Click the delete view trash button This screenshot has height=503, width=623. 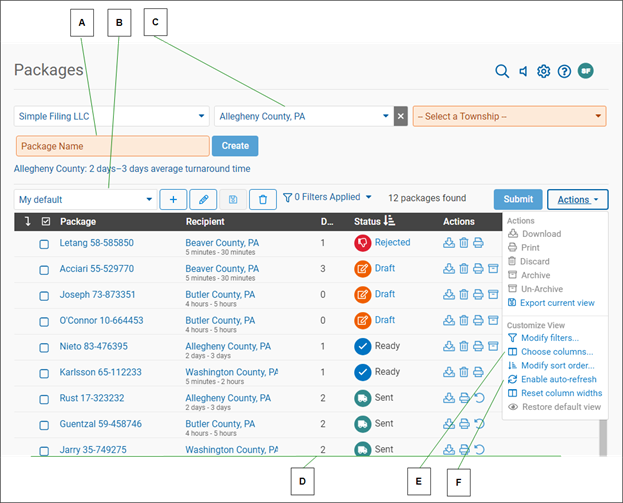point(263,199)
